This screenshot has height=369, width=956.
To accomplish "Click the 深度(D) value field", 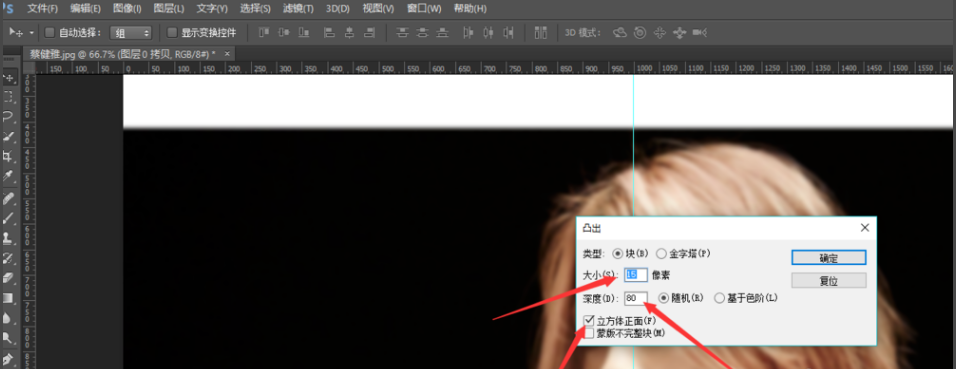I will (635, 298).
